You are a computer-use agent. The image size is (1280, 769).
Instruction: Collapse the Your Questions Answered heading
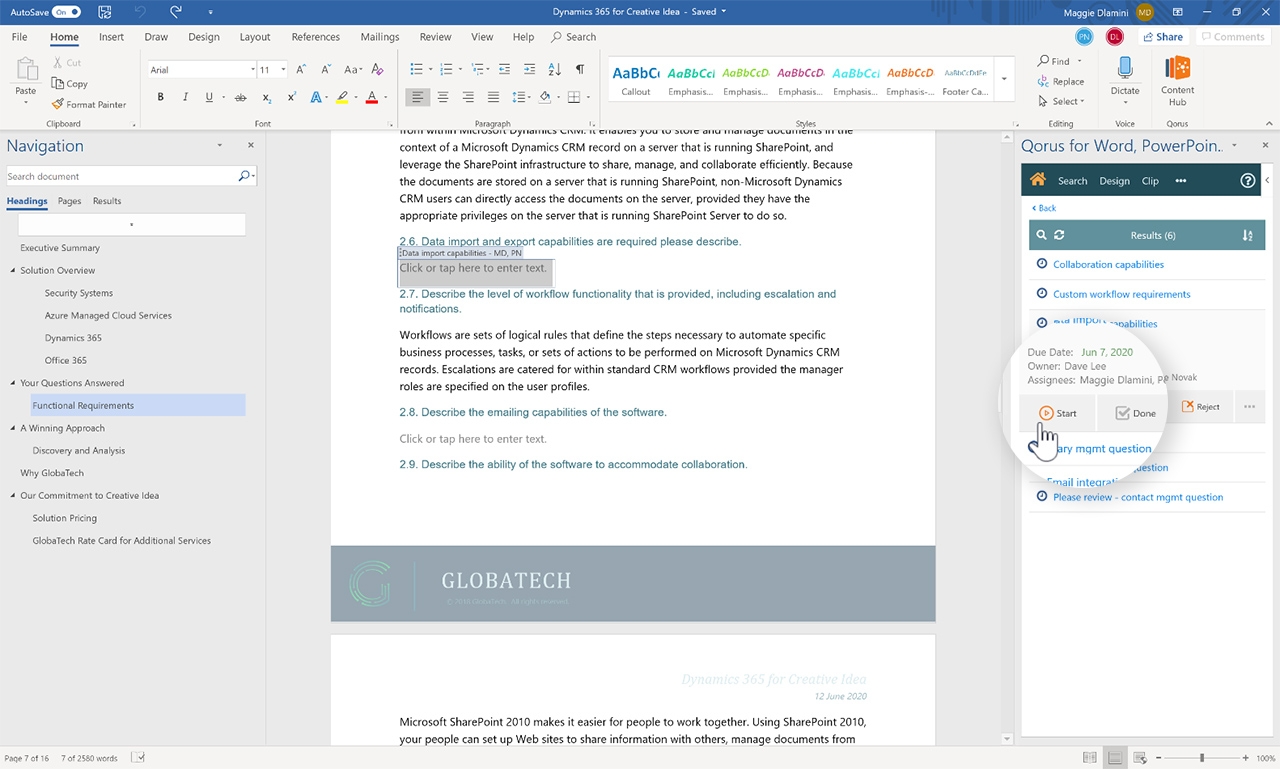point(13,383)
